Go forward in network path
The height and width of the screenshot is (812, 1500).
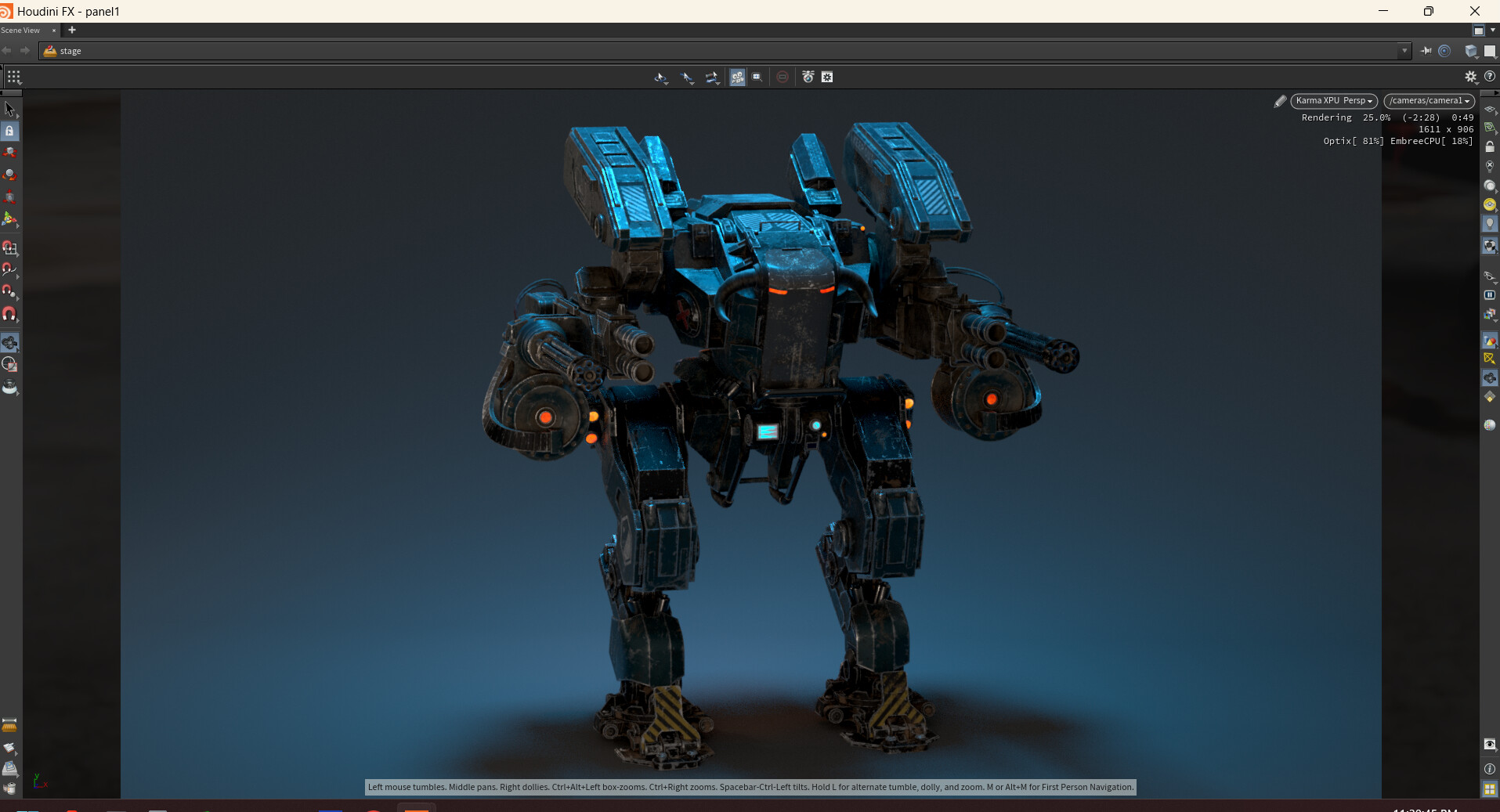(x=25, y=51)
